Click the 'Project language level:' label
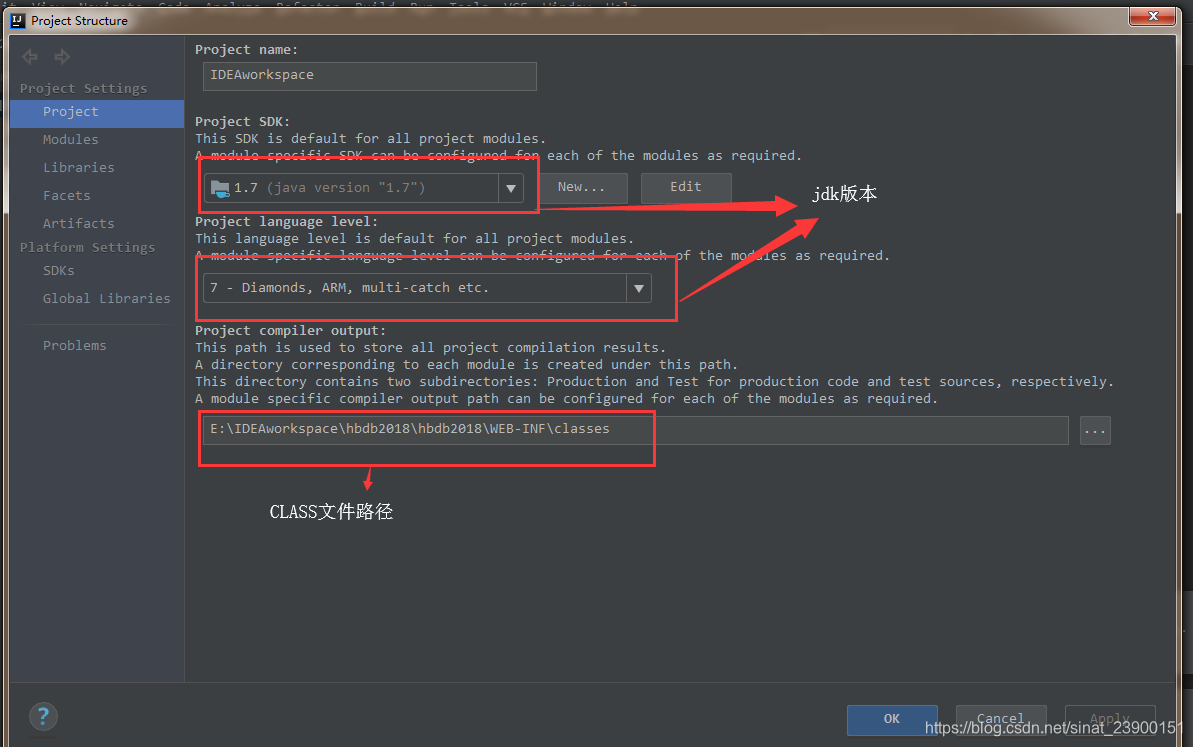This screenshot has width=1193, height=747. [286, 221]
